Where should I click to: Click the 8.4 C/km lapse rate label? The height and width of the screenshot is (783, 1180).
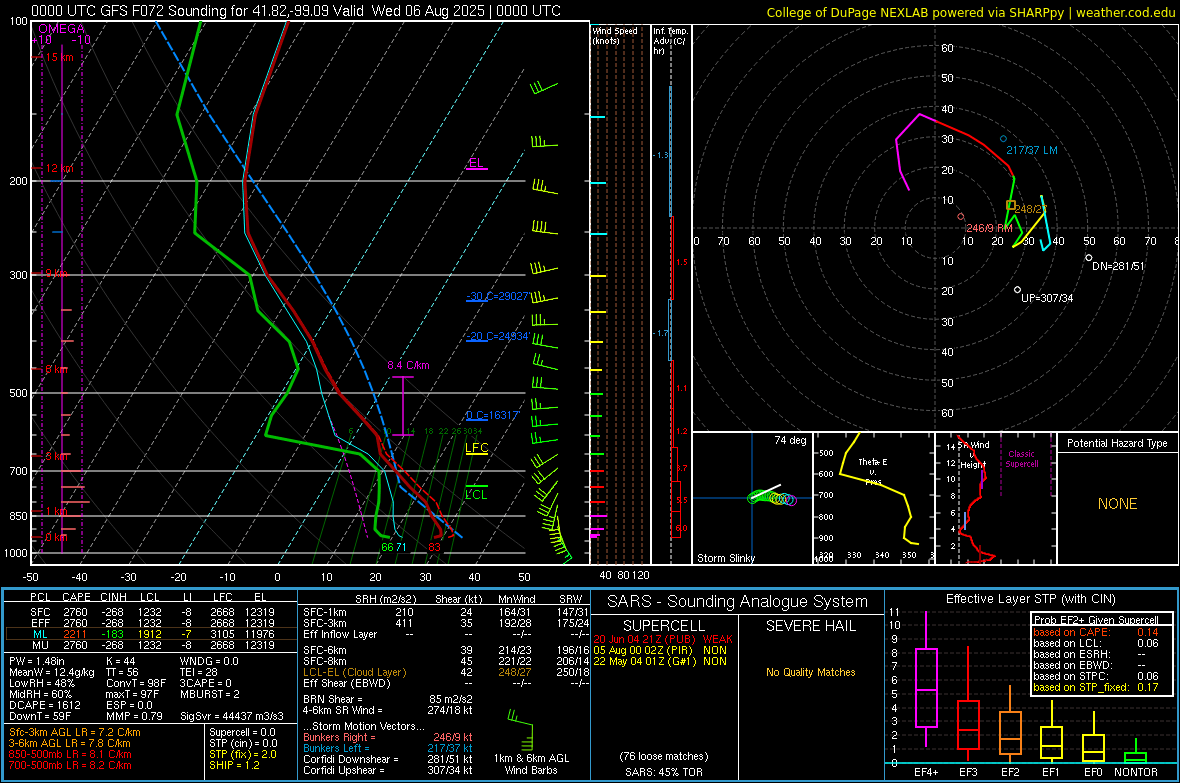(408, 365)
